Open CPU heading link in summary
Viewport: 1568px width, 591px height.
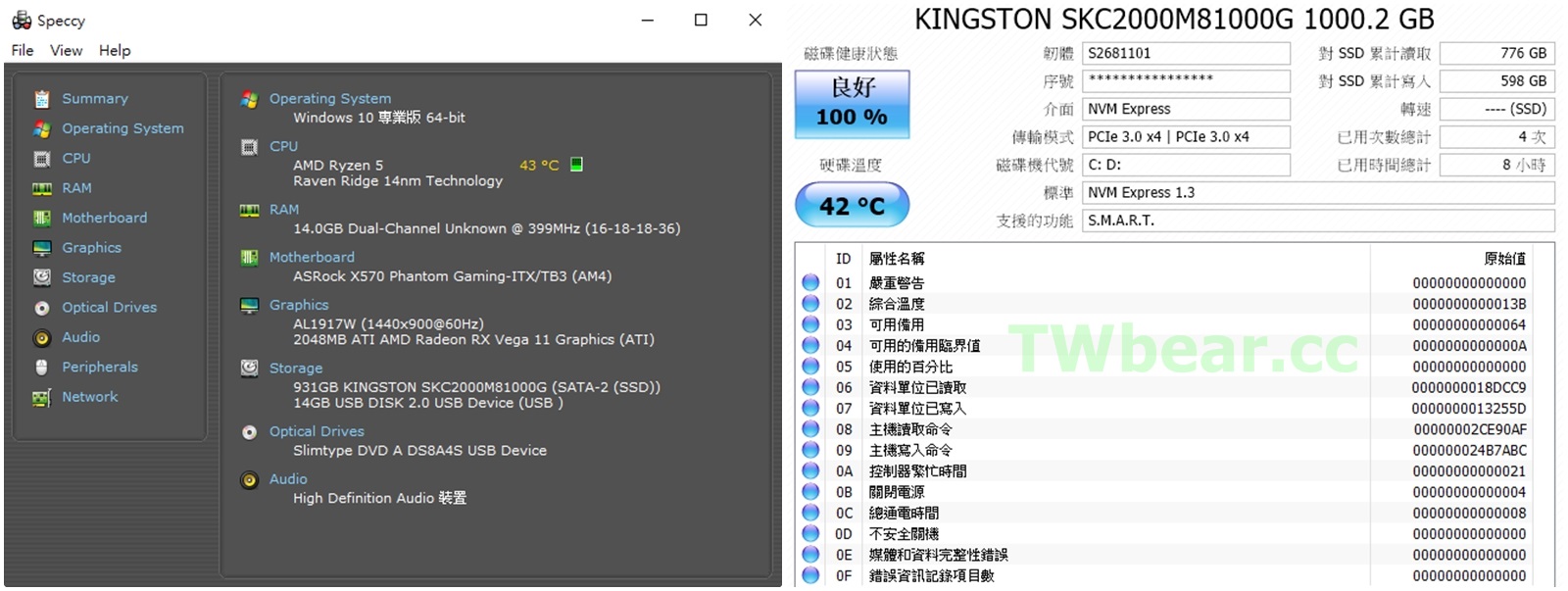[x=283, y=146]
